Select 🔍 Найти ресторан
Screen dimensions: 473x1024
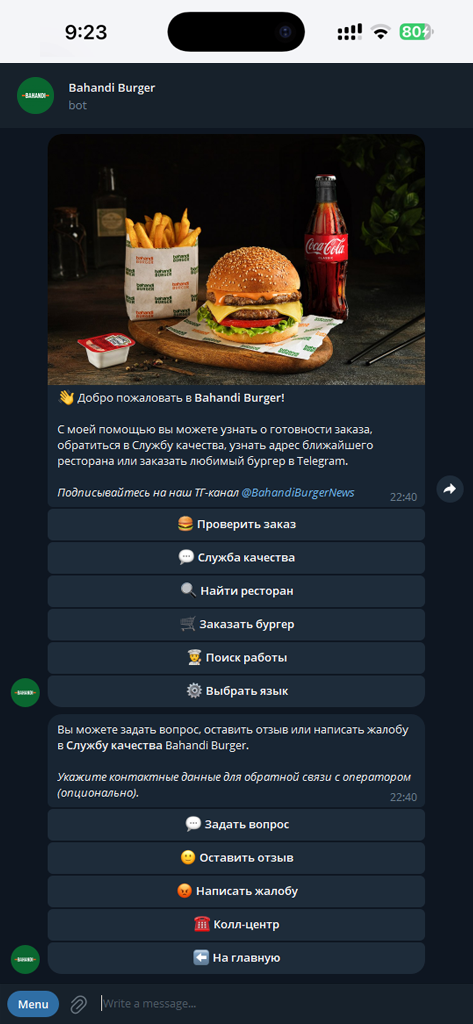236,591
